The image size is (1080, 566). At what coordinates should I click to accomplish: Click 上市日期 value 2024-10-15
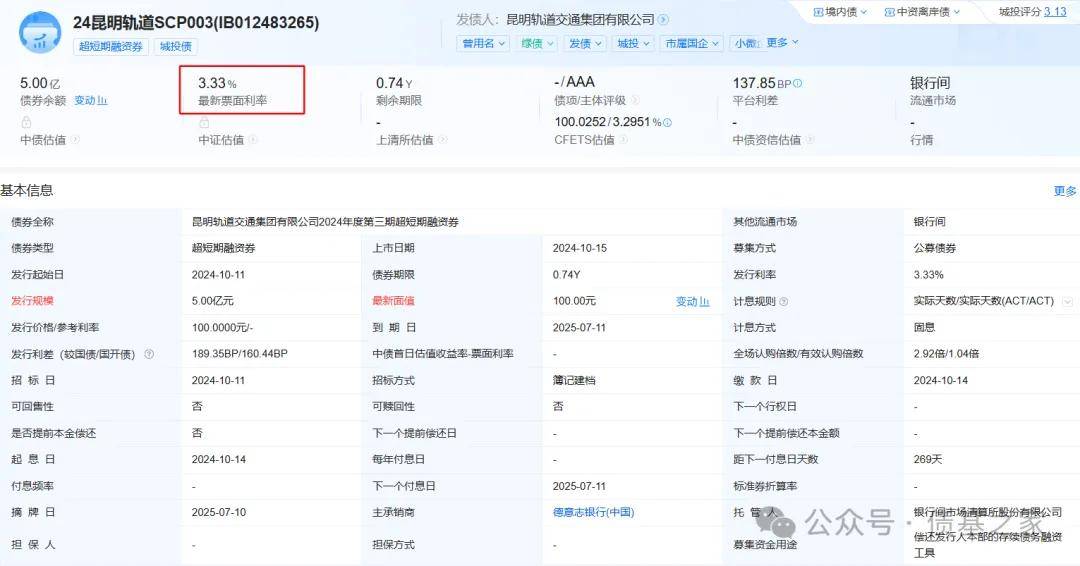[579, 248]
